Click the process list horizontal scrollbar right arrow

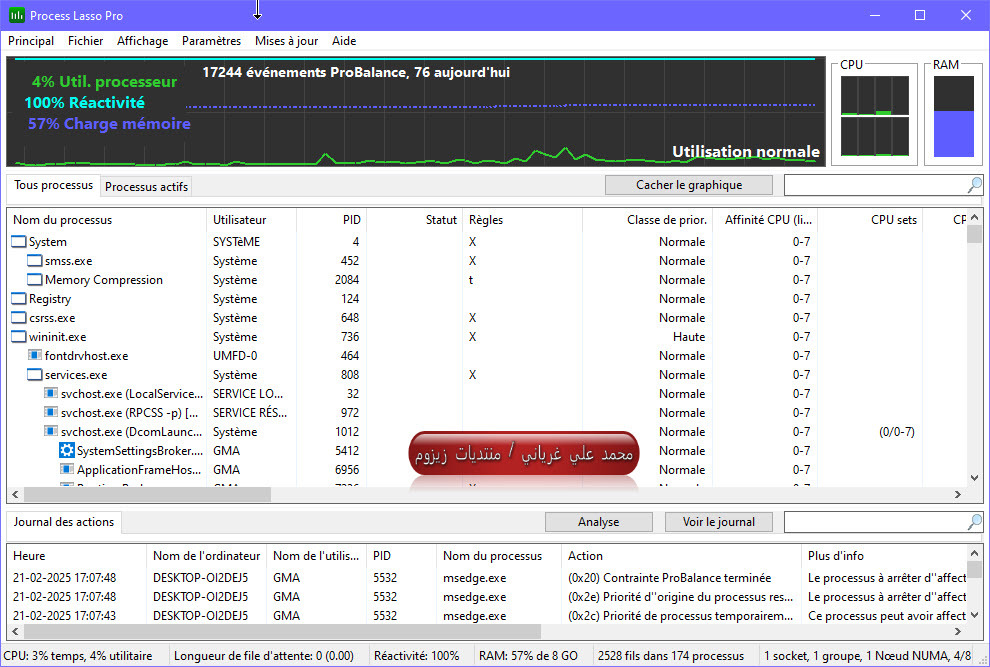click(958, 495)
